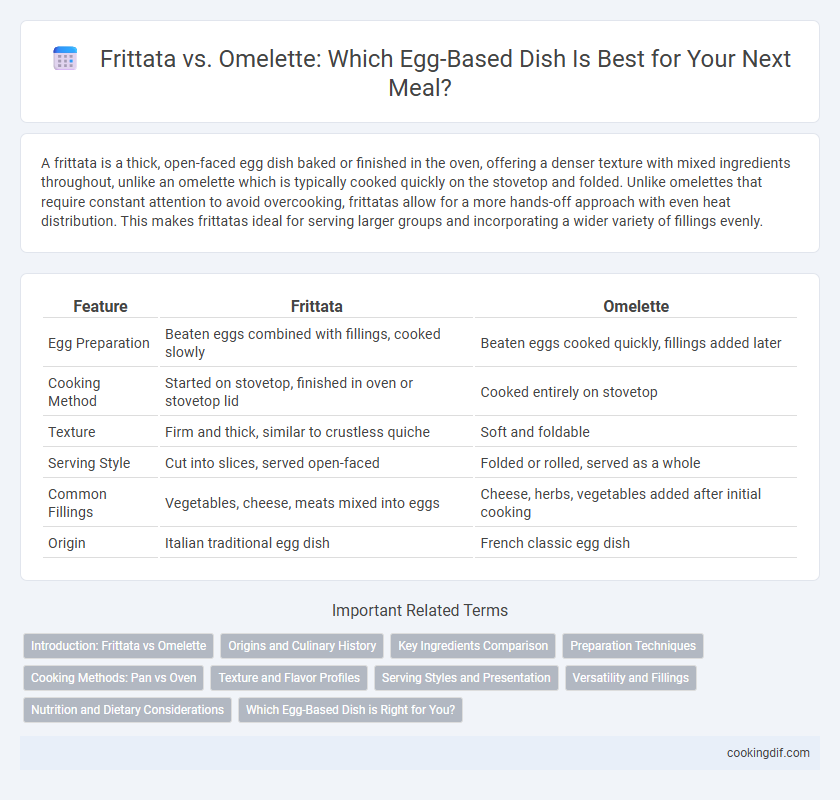Select the Cooking Method row label
The height and width of the screenshot is (800, 840).
coord(74,392)
